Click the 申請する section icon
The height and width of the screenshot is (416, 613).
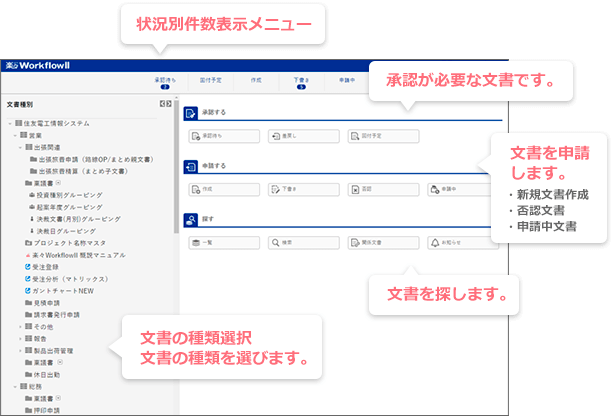[190, 167]
